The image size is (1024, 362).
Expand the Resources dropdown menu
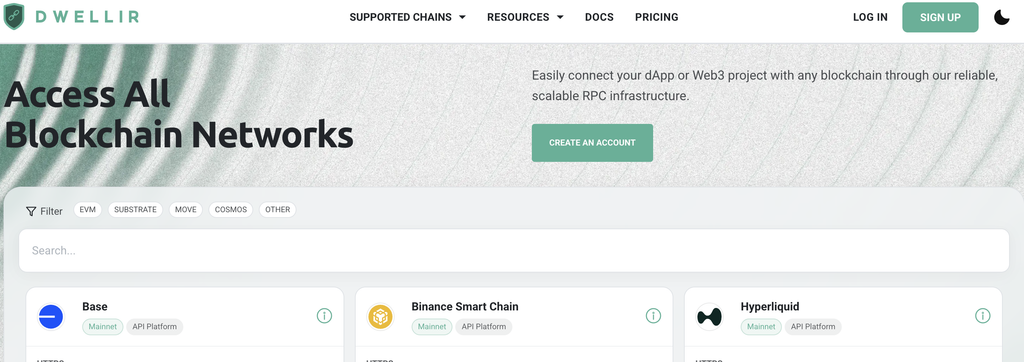525,18
